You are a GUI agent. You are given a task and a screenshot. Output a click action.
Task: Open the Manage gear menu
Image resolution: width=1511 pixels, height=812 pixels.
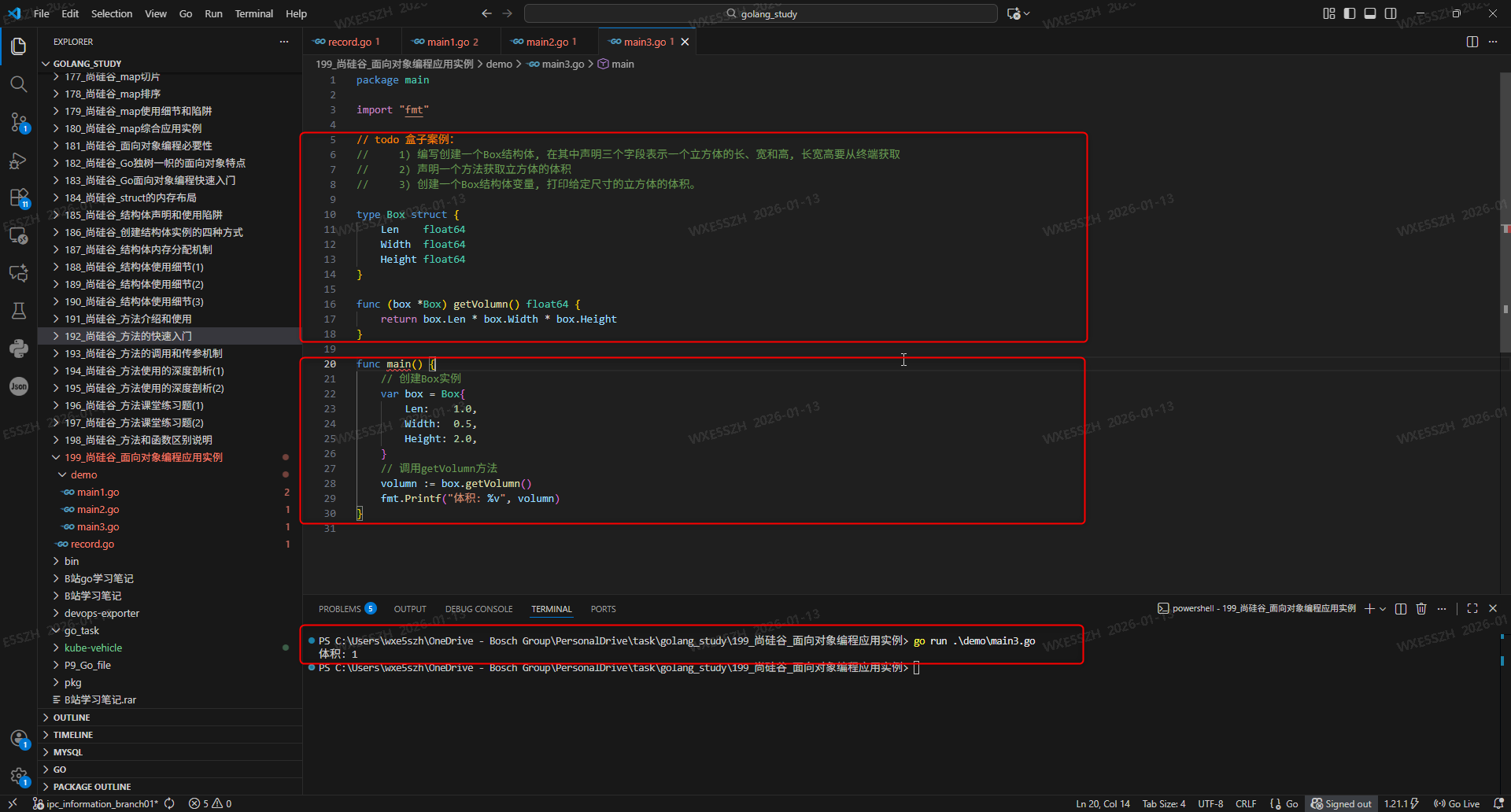pos(19,776)
